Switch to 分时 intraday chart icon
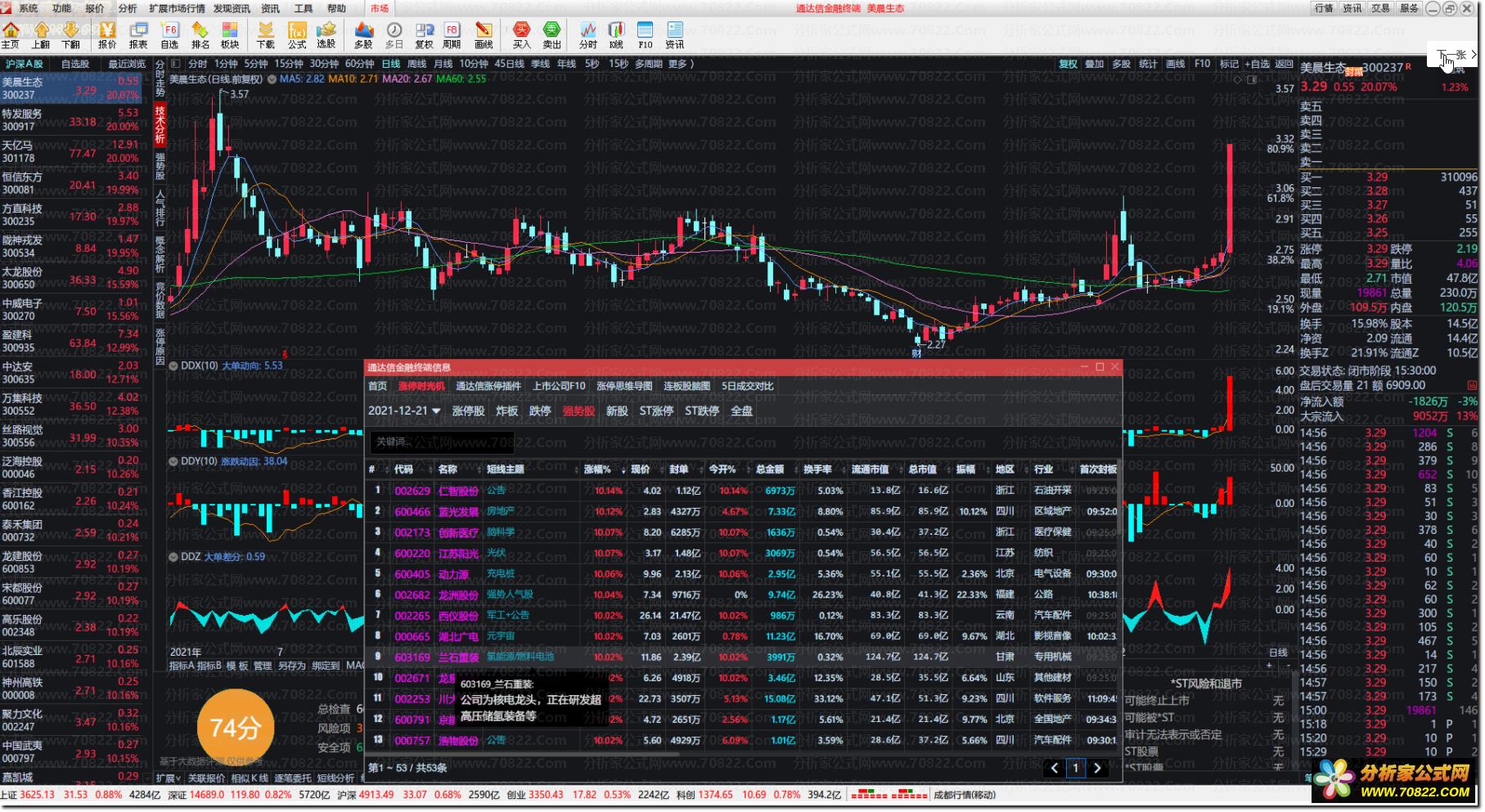This screenshot has height=812, width=1485. tap(588, 35)
